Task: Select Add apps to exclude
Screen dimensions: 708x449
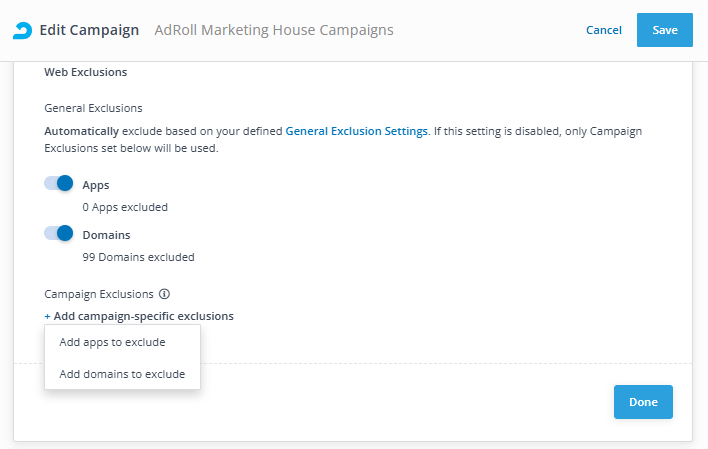Action: click(x=112, y=342)
